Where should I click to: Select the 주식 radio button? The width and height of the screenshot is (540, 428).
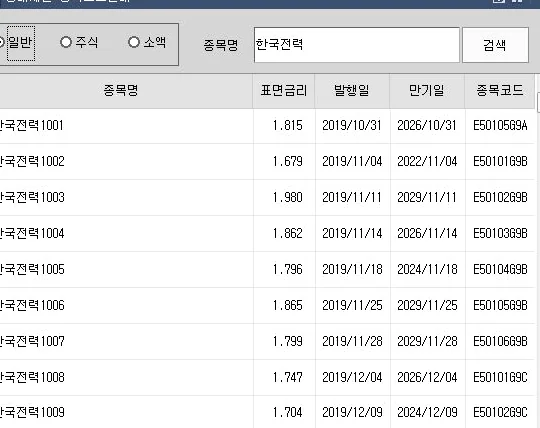79,42
